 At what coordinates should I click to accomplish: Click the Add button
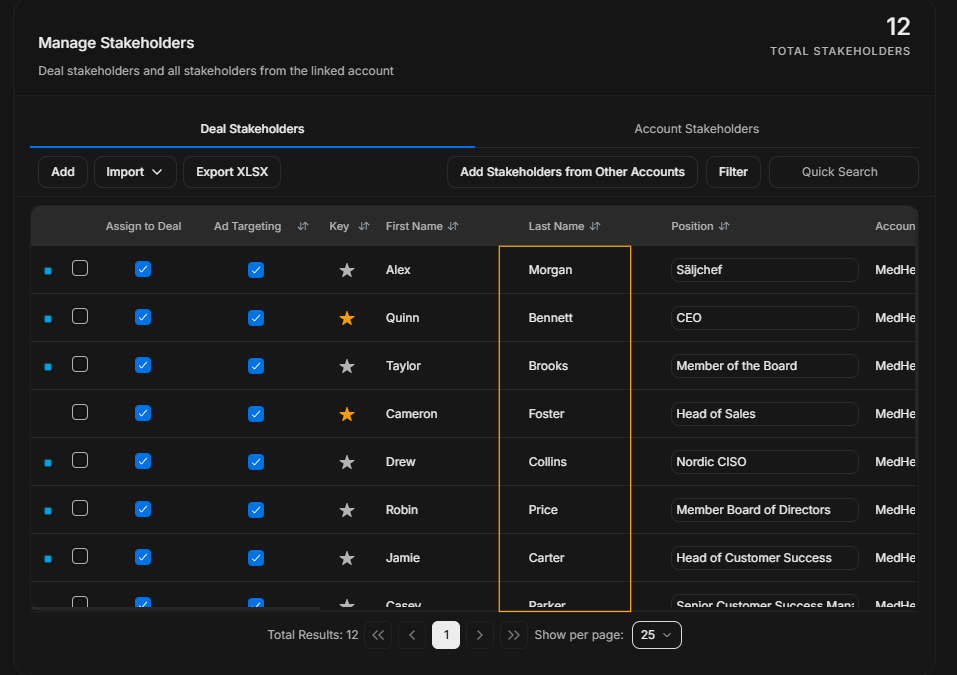[63, 172]
